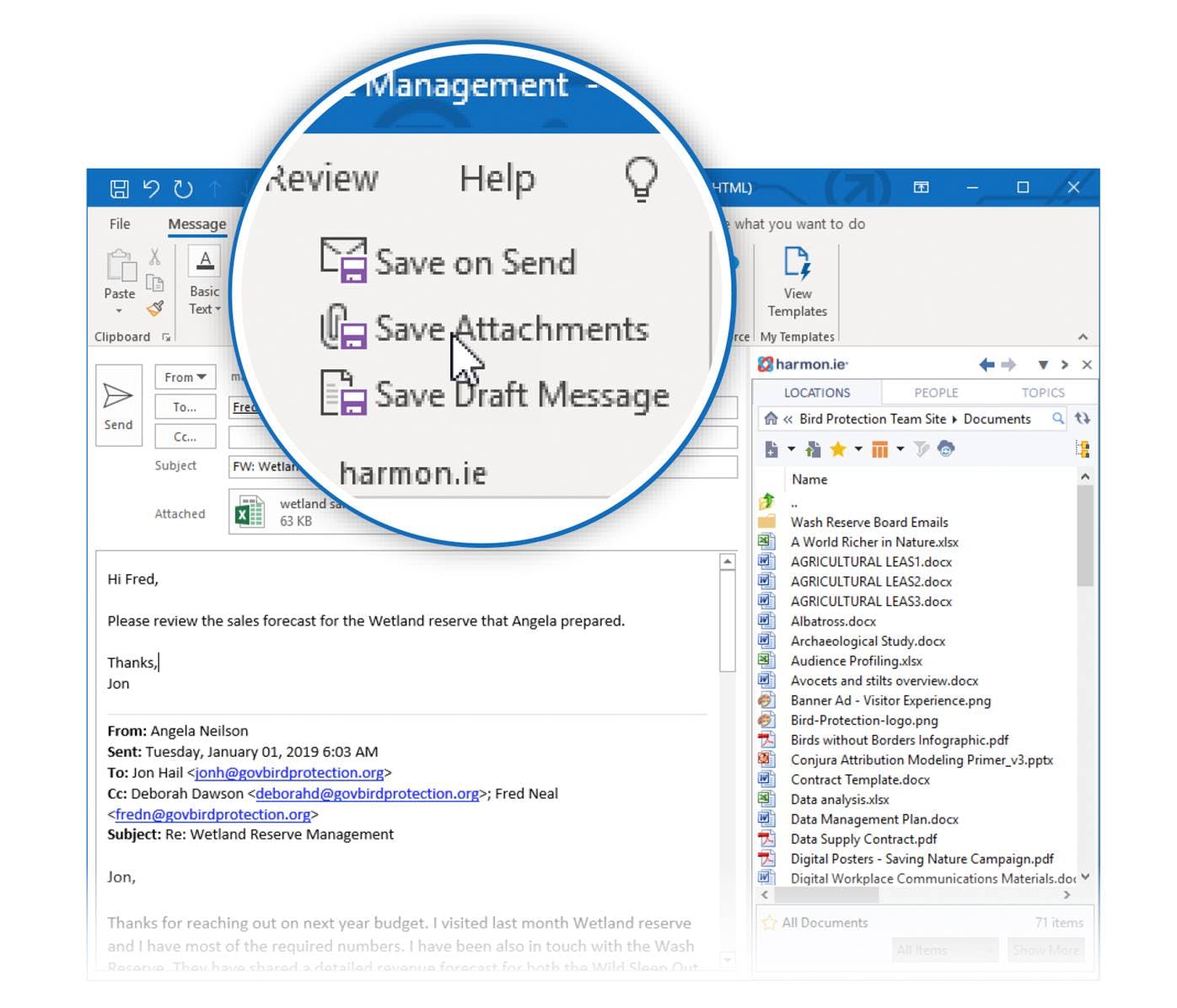Click the deborahd@govbirdprotection.org link
1177x1008 pixels.
point(367,794)
